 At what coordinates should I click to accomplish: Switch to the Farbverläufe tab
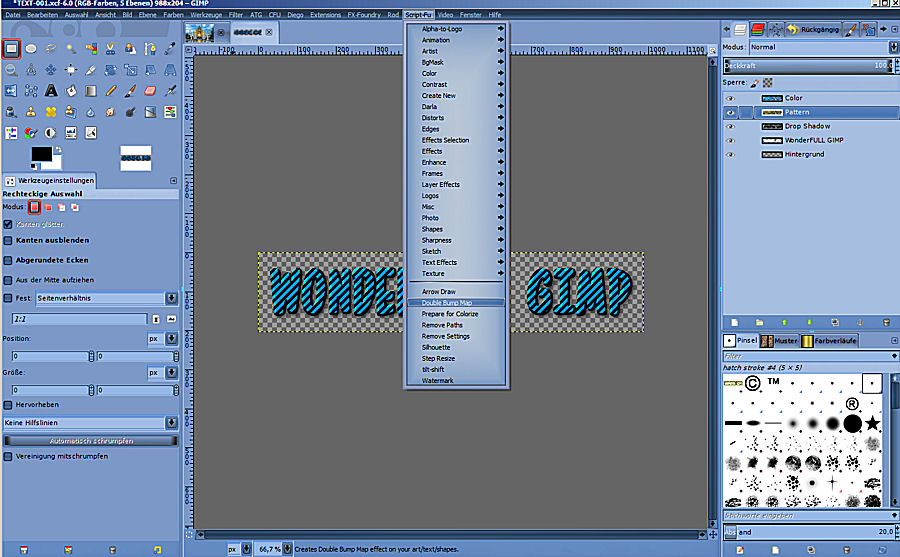829,341
